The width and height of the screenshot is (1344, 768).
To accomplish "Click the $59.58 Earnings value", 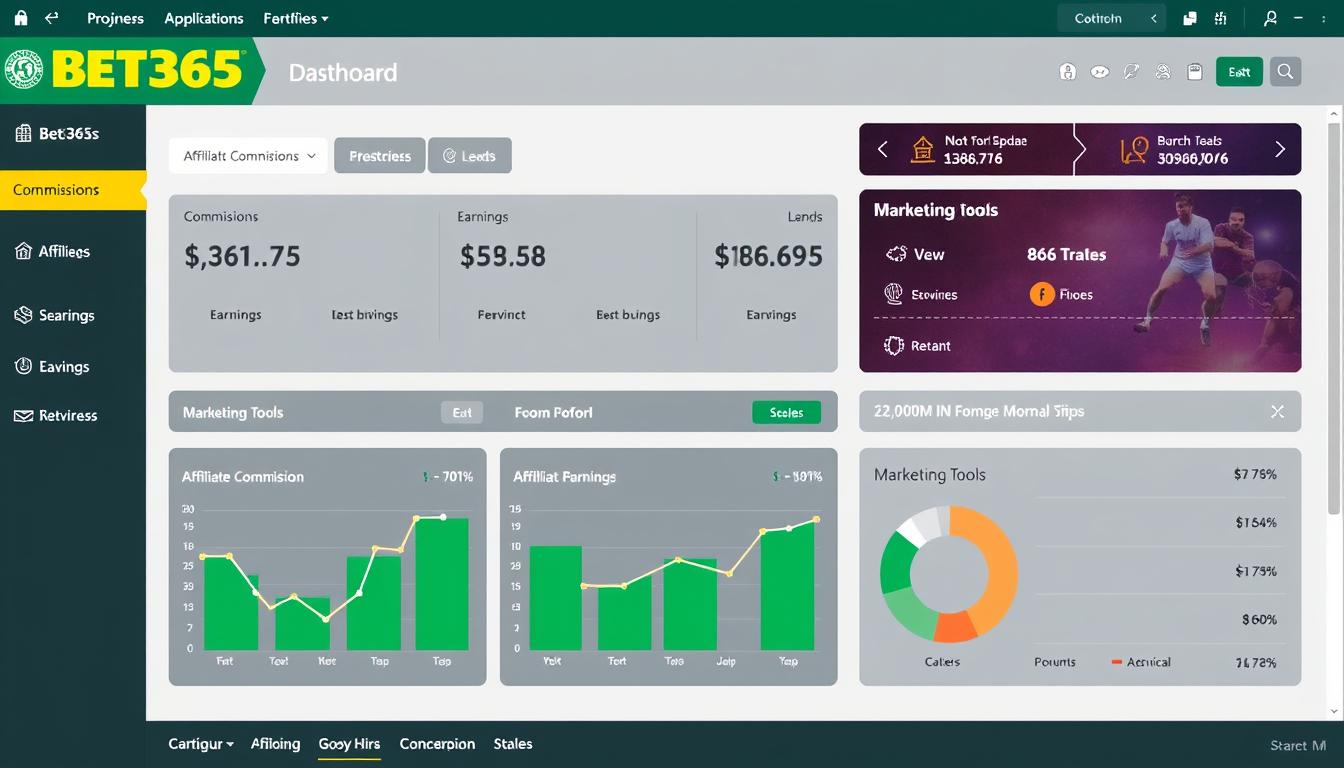I will click(x=503, y=257).
